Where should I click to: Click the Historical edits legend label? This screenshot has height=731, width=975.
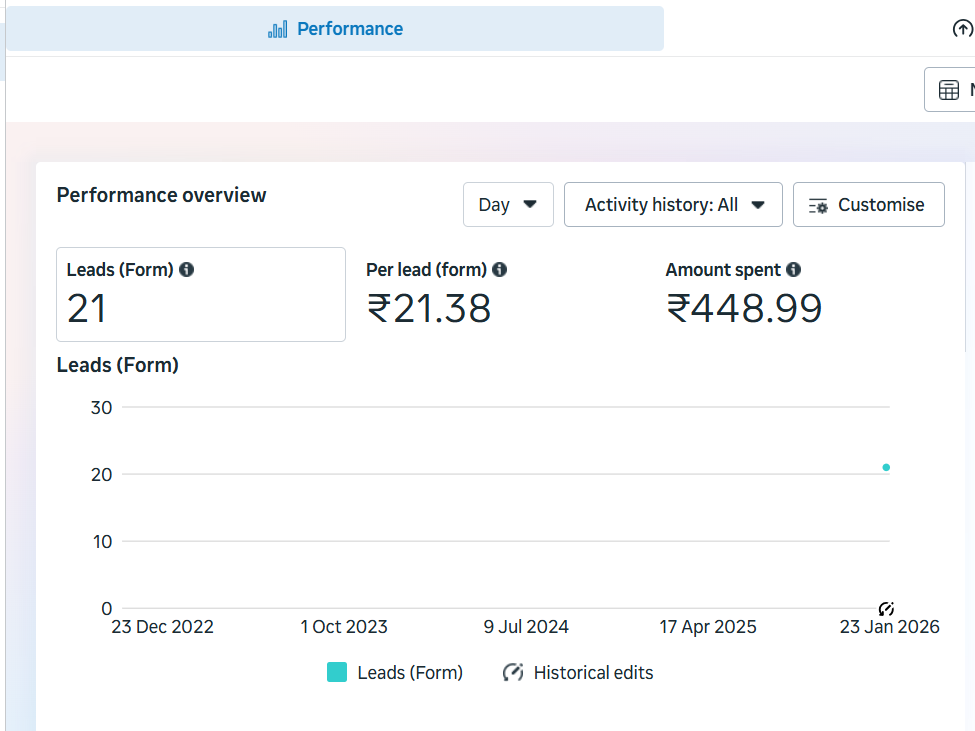click(x=593, y=673)
